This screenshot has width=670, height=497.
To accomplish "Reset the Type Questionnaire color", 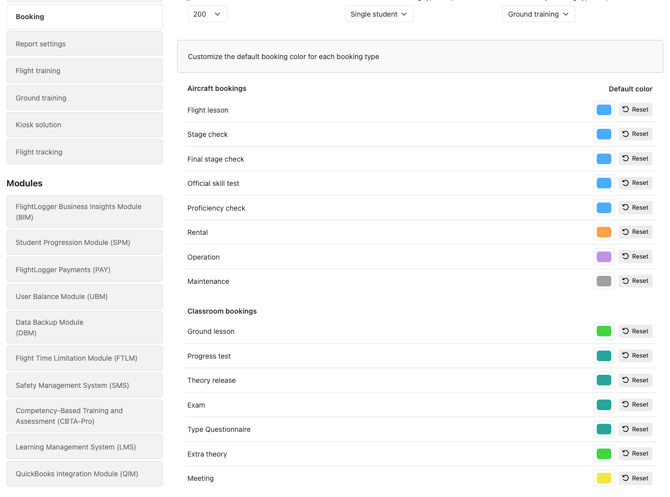I will click(635, 429).
